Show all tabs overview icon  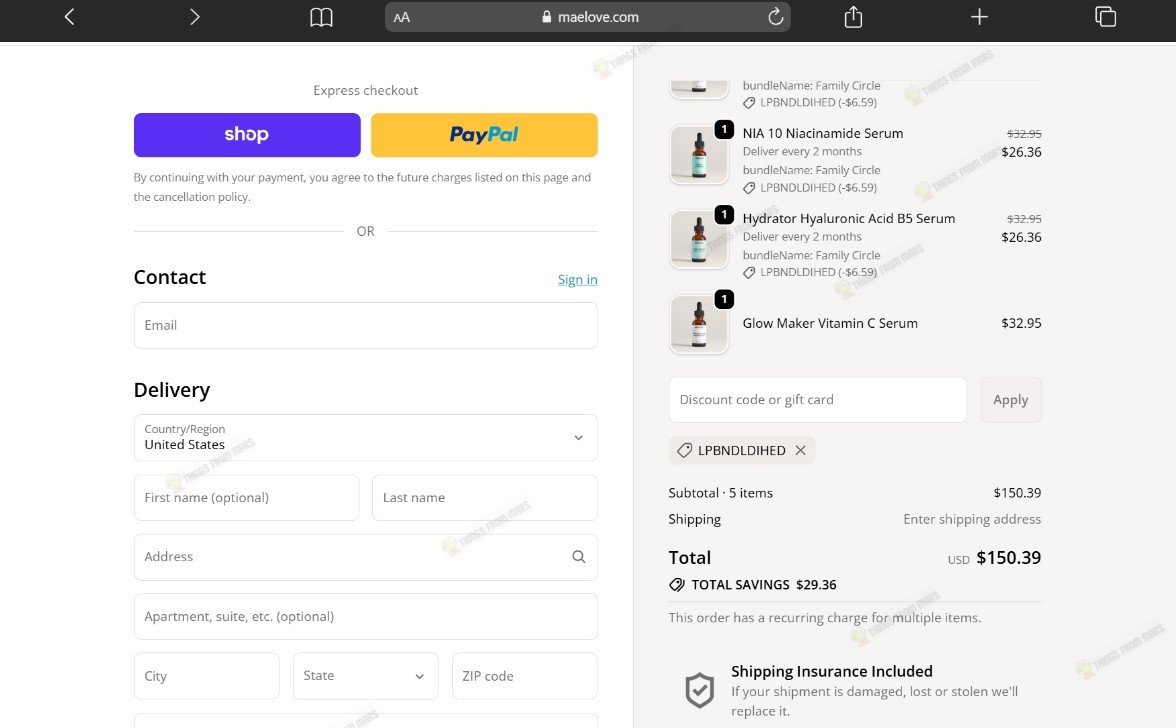(x=1106, y=16)
